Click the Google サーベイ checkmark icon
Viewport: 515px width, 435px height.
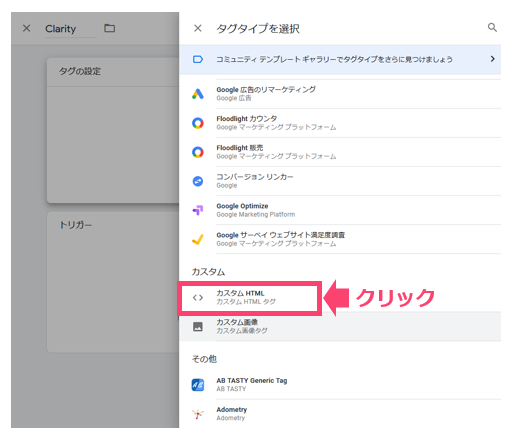coord(198,239)
